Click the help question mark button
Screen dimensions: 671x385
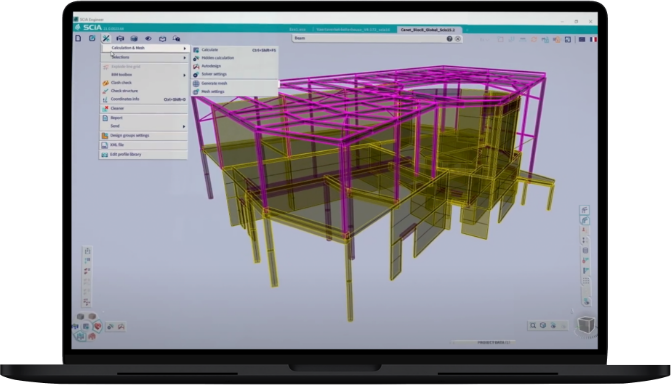tap(449, 38)
